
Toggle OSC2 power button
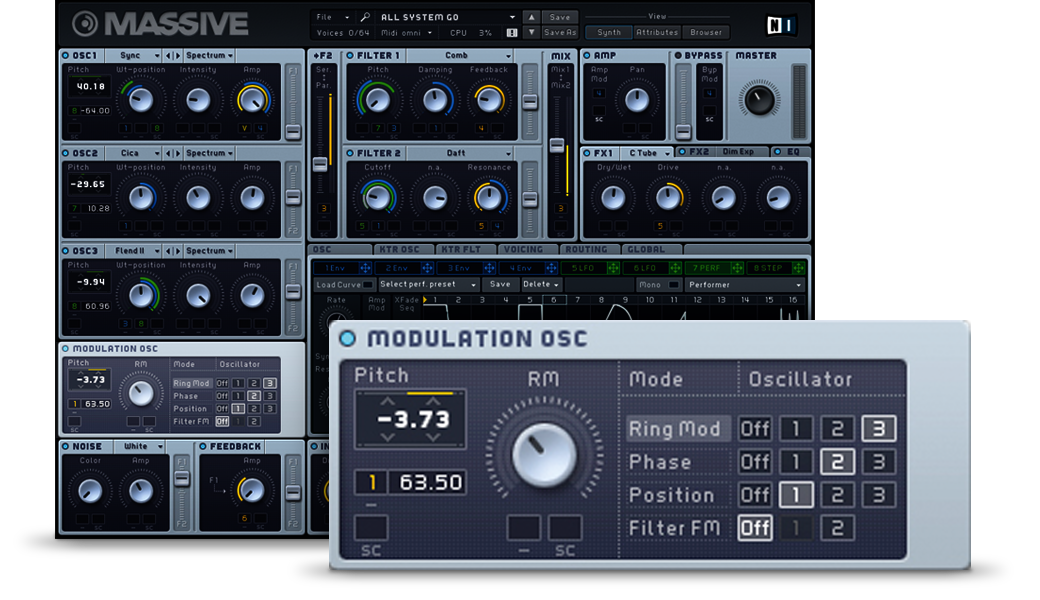coord(65,153)
